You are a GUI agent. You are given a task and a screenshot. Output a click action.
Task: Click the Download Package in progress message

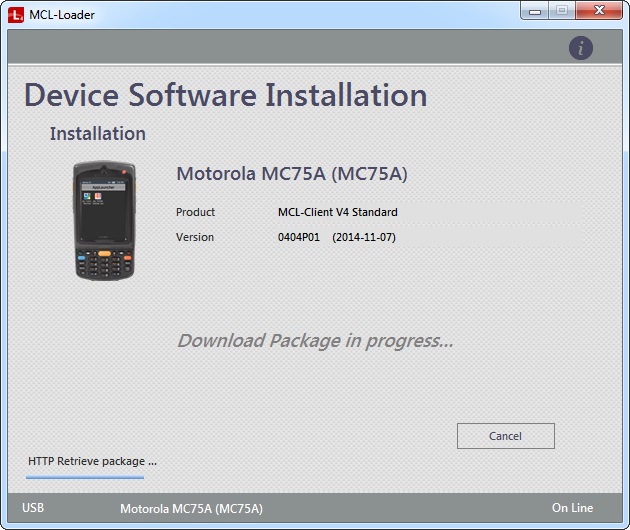coord(315,341)
